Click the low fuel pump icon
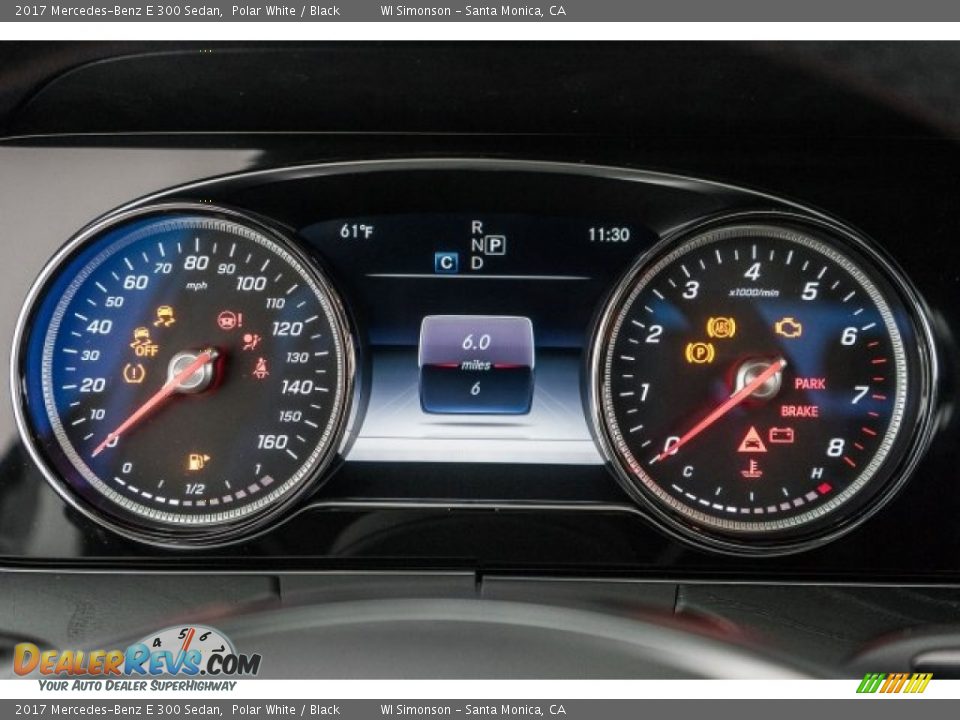The image size is (960, 720). pos(197,461)
